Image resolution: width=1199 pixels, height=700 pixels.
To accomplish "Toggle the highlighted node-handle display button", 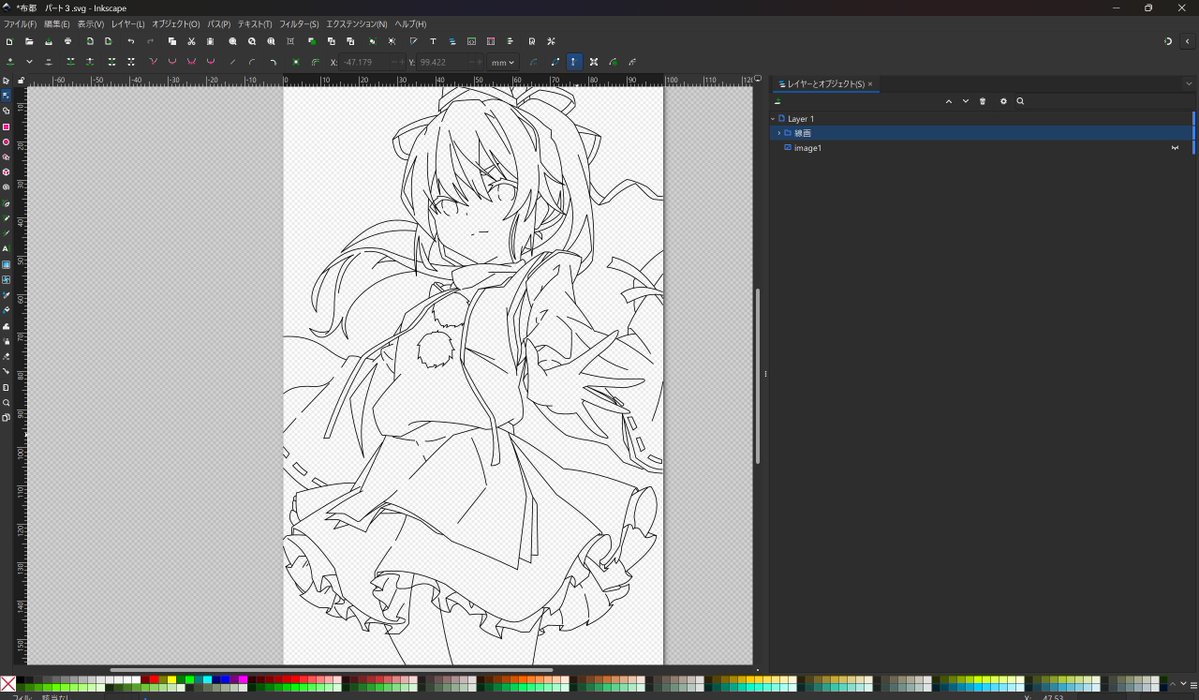I will coord(574,62).
